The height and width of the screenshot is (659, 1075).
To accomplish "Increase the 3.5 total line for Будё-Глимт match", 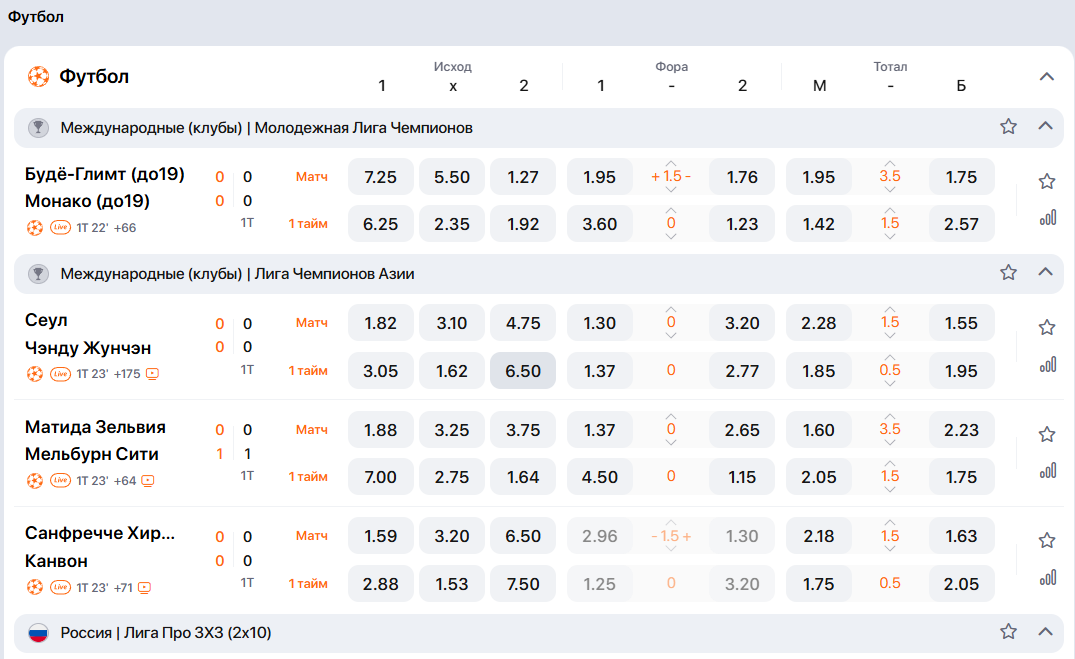I will (889, 163).
